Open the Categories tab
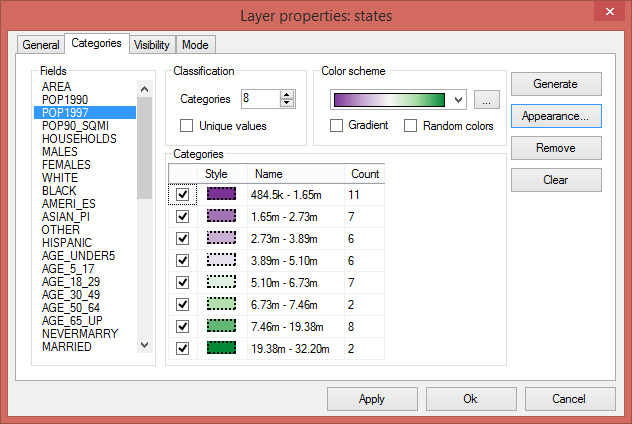 [x=96, y=43]
